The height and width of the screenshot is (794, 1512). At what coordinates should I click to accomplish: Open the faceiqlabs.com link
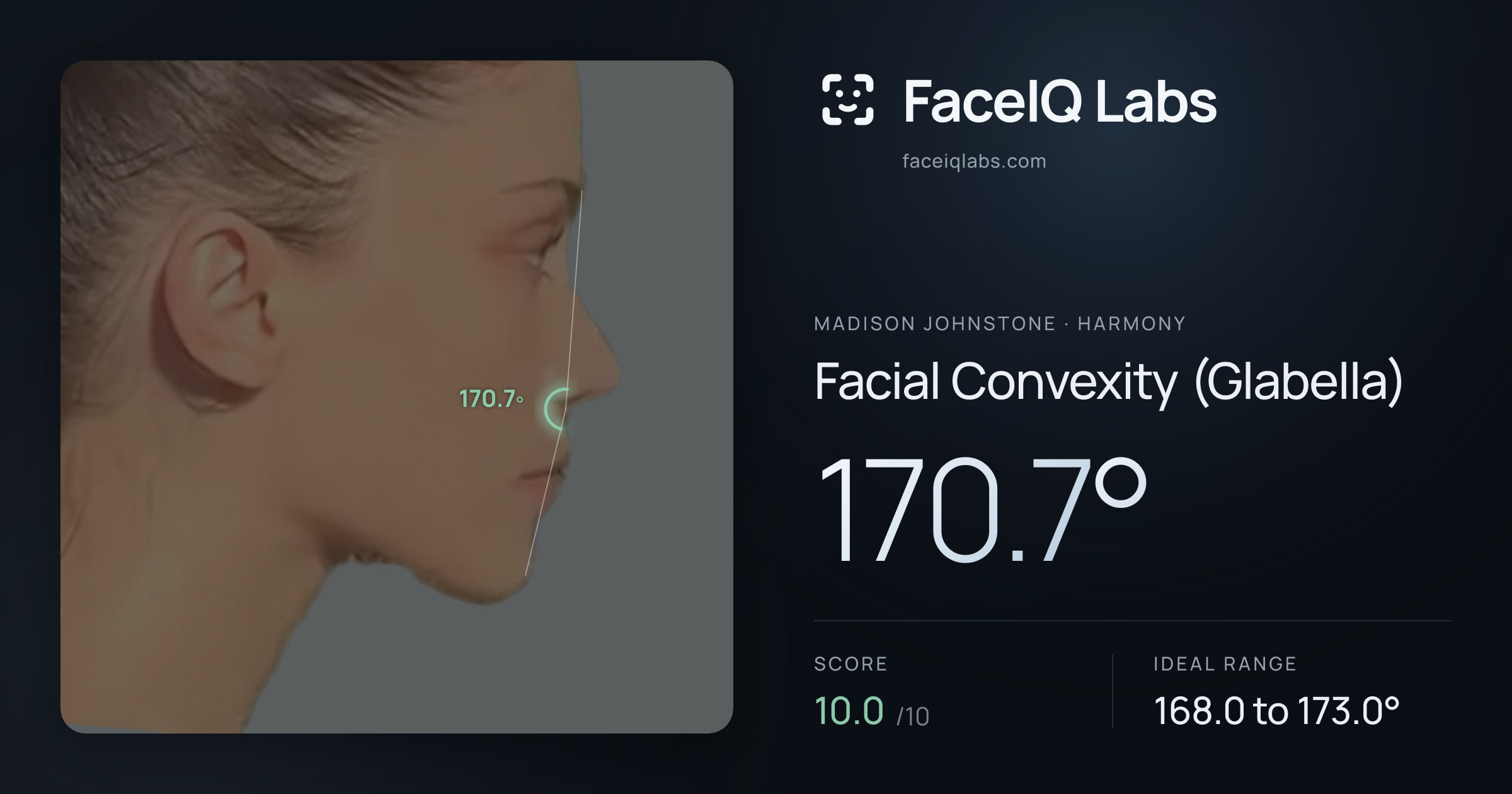pyautogui.click(x=974, y=161)
